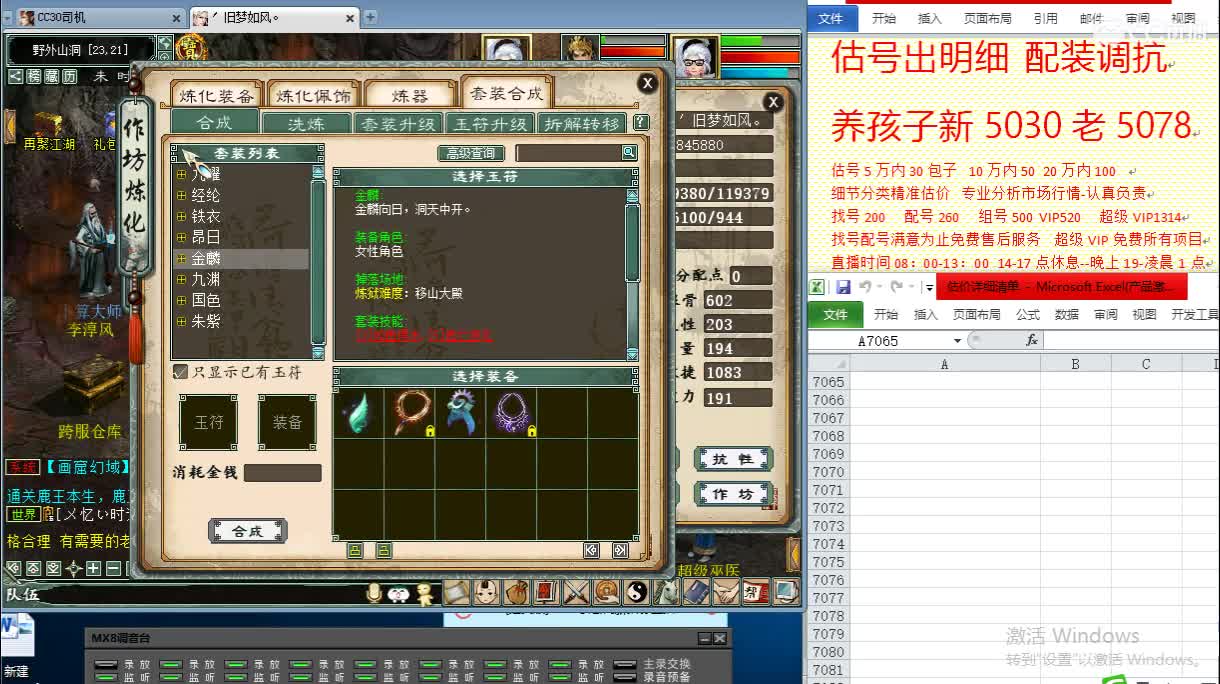Click the Excel save icon in quick access
The height and width of the screenshot is (684, 1220).
[843, 287]
